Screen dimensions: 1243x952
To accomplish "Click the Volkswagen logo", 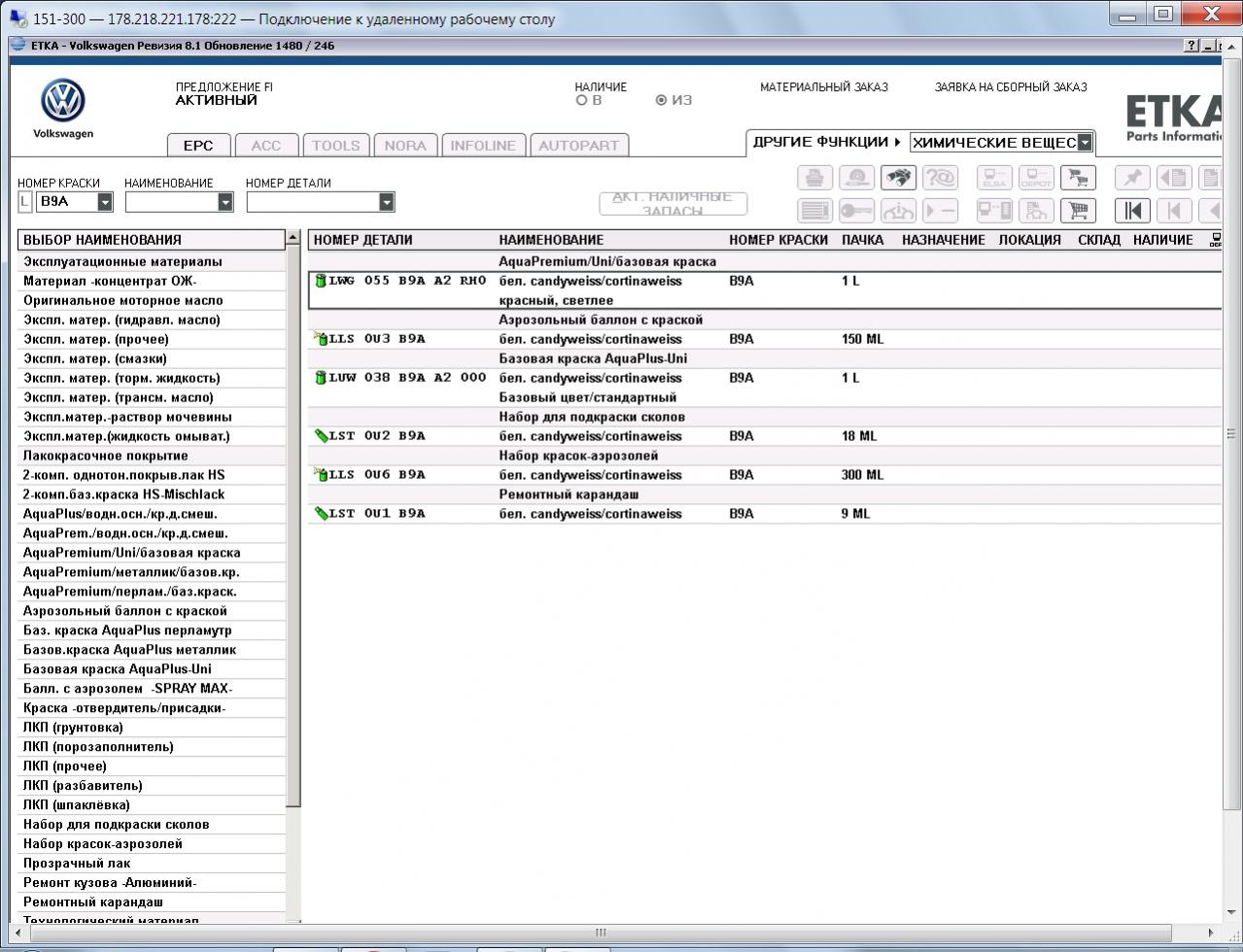I will [x=63, y=101].
